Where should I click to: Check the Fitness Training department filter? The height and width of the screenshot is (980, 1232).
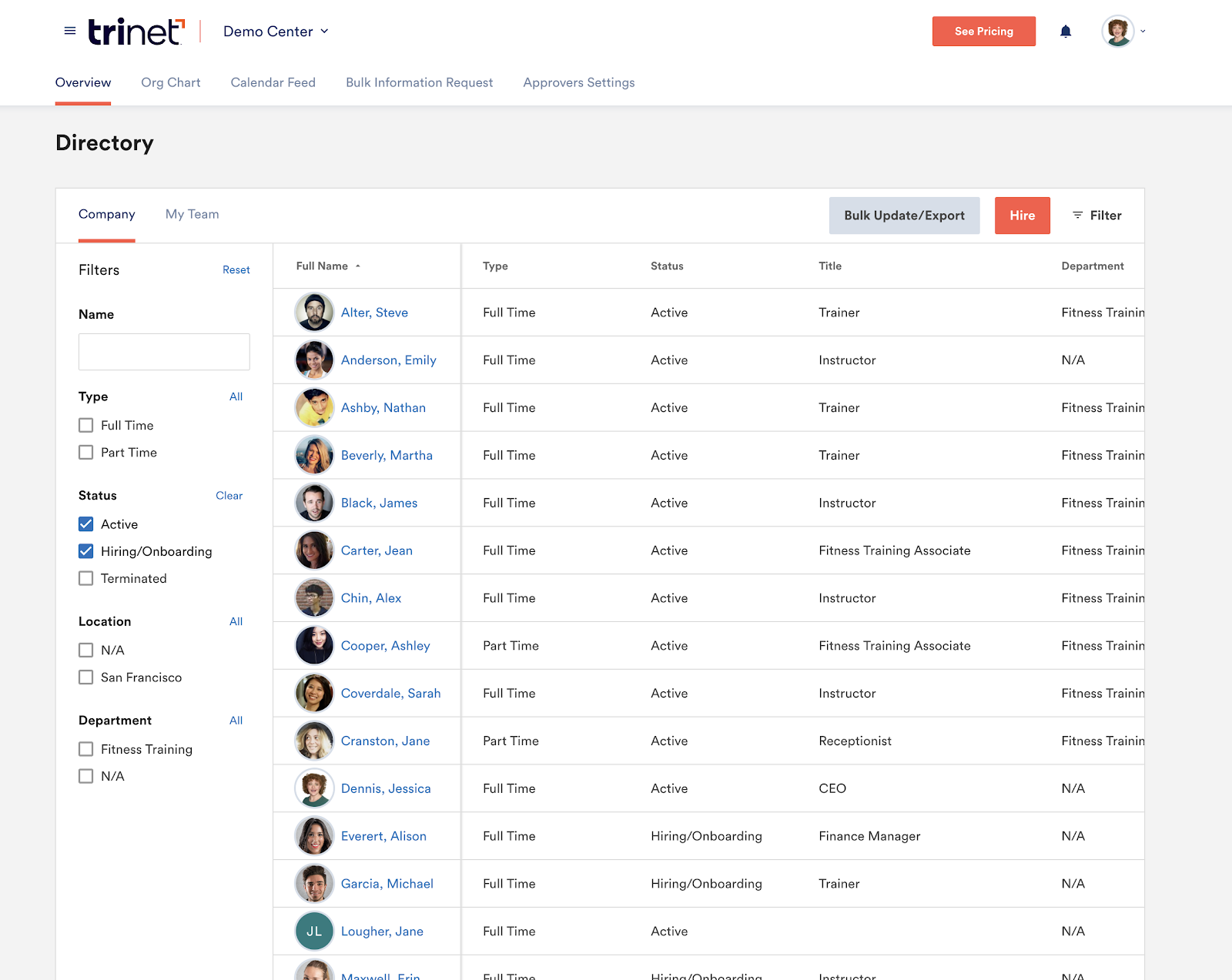pyautogui.click(x=86, y=749)
